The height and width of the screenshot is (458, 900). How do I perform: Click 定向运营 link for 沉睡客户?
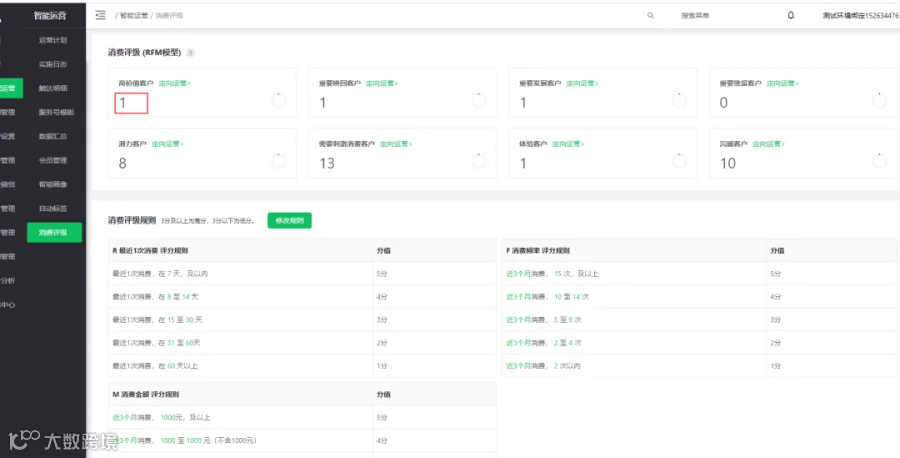769,144
